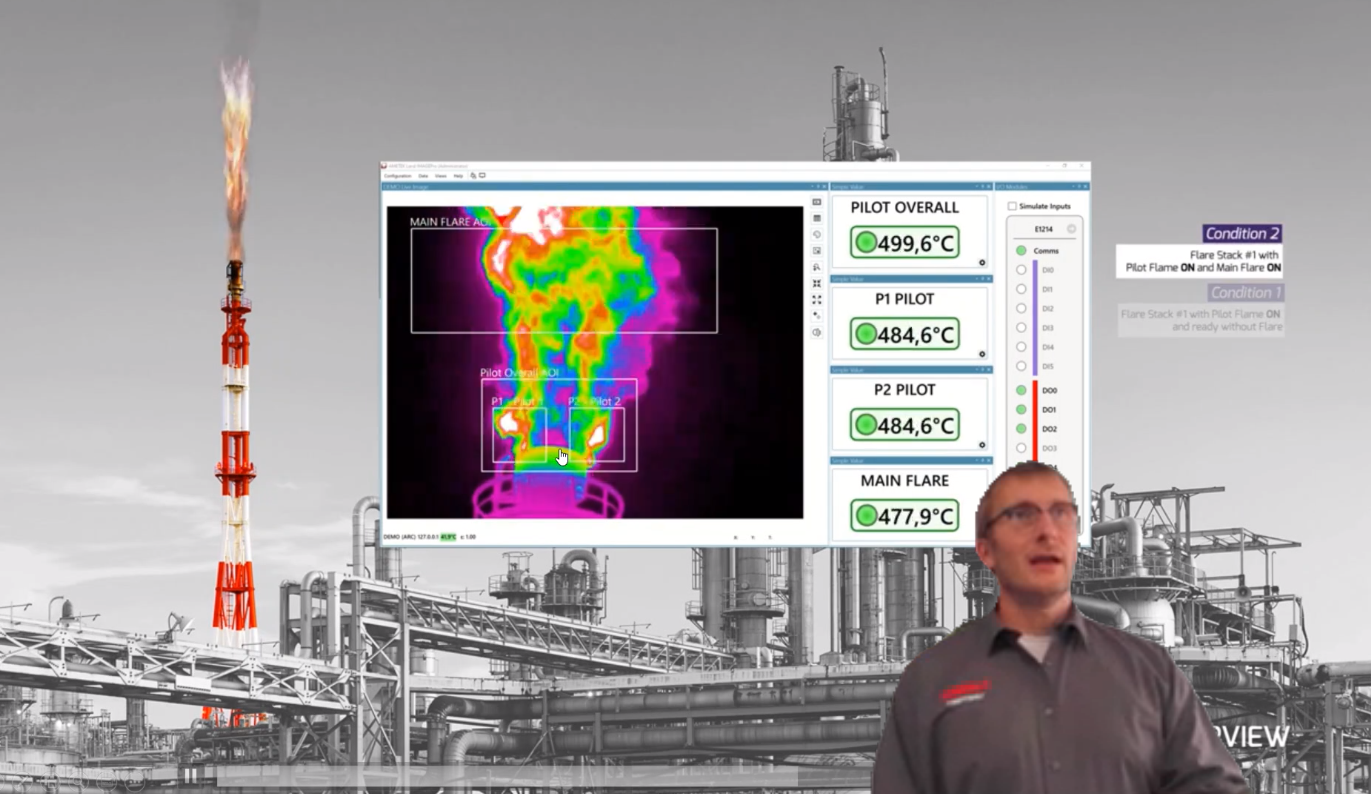
Task: Select the Condition 1 label
Action: coord(1244,293)
